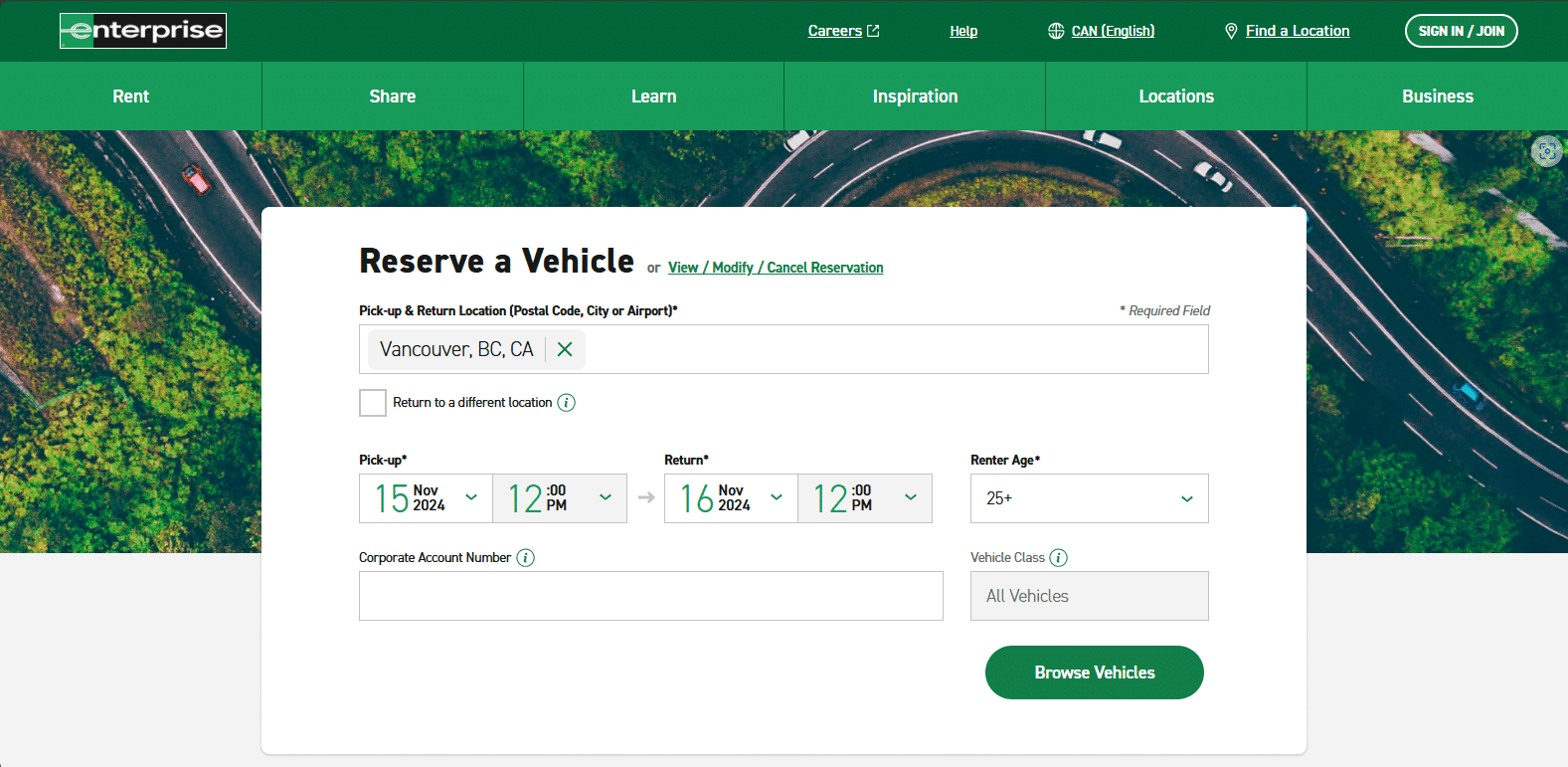Focus the Corporate Account Number field
The image size is (1568, 767).
(650, 596)
